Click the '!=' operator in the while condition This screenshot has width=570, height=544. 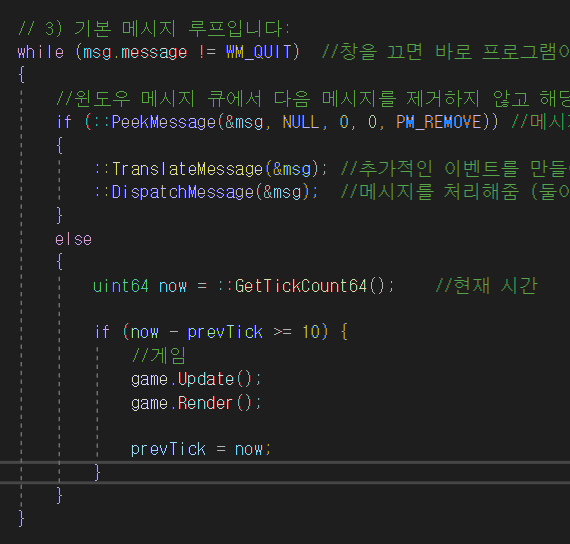click(207, 52)
